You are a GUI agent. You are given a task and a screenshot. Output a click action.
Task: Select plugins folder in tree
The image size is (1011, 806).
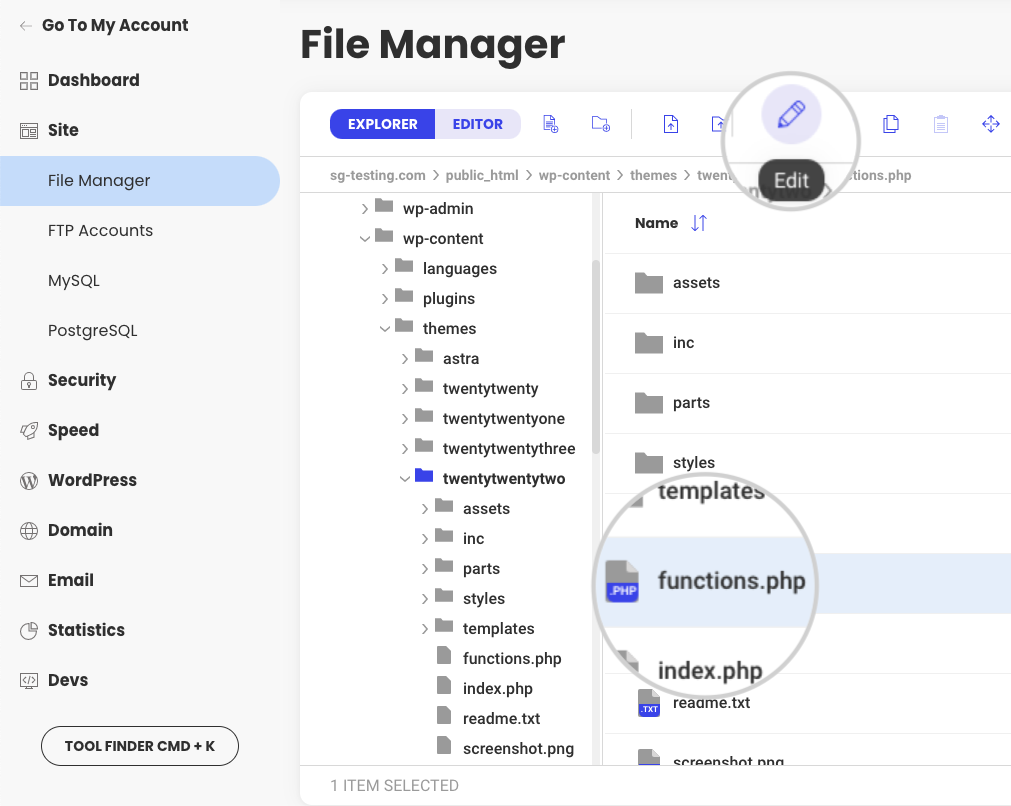coord(449,299)
